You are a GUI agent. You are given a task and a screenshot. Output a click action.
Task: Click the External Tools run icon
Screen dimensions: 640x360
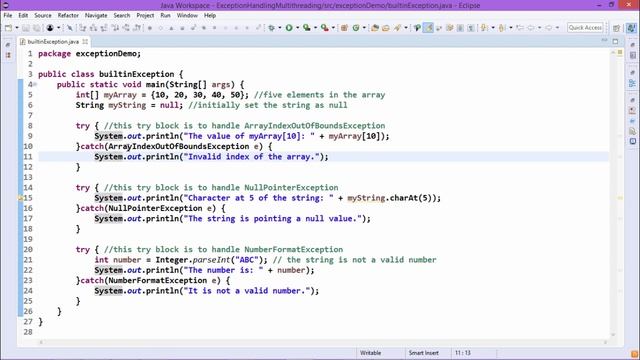[324, 28]
